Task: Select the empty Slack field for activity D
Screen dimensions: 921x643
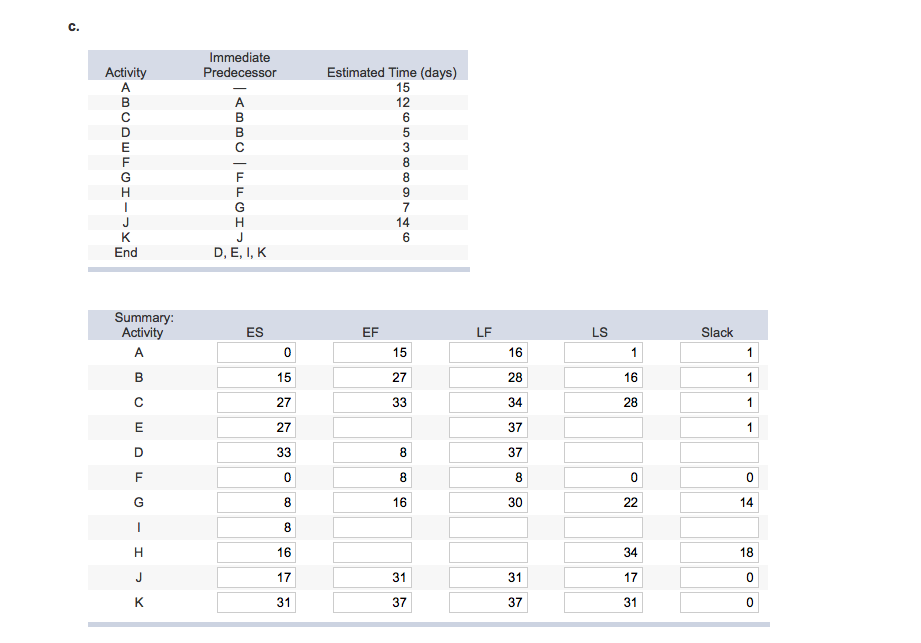Action: pos(719,452)
